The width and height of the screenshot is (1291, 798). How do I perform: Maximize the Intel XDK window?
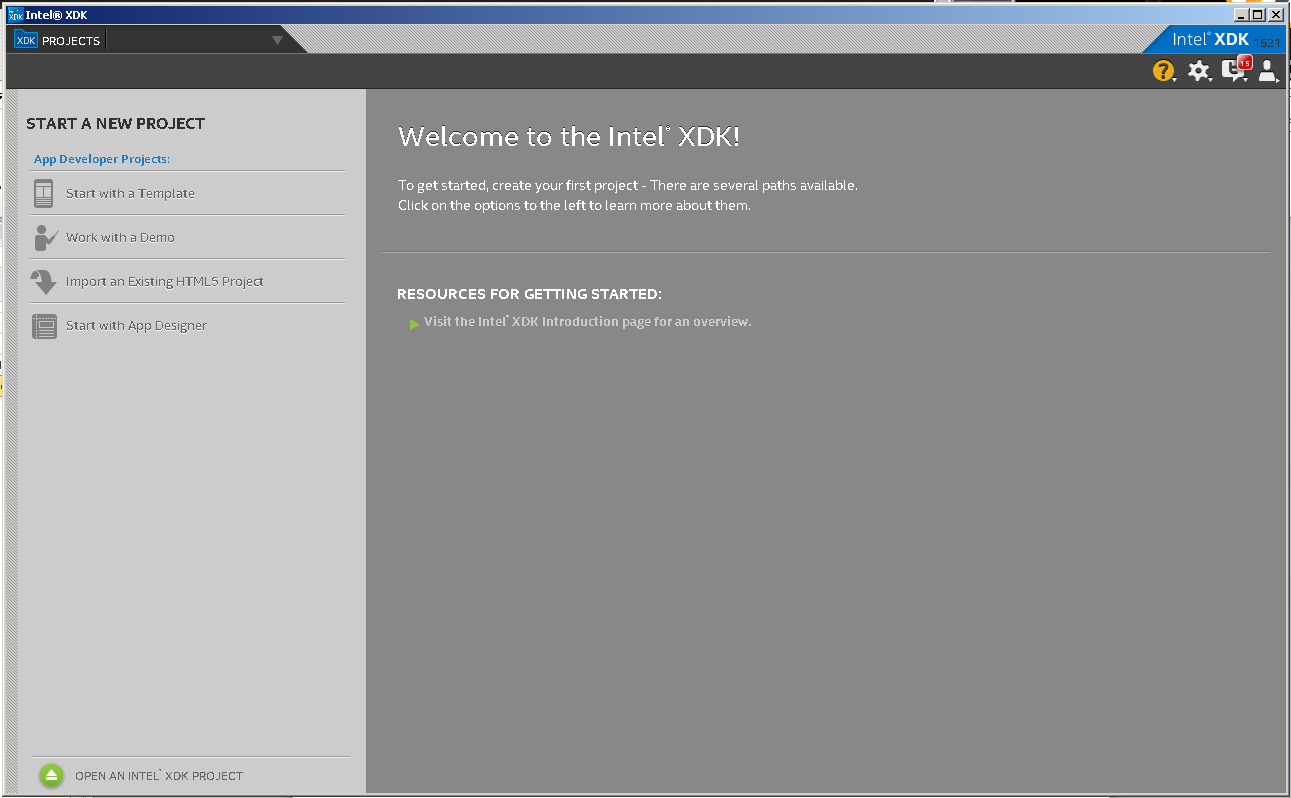(x=1258, y=14)
